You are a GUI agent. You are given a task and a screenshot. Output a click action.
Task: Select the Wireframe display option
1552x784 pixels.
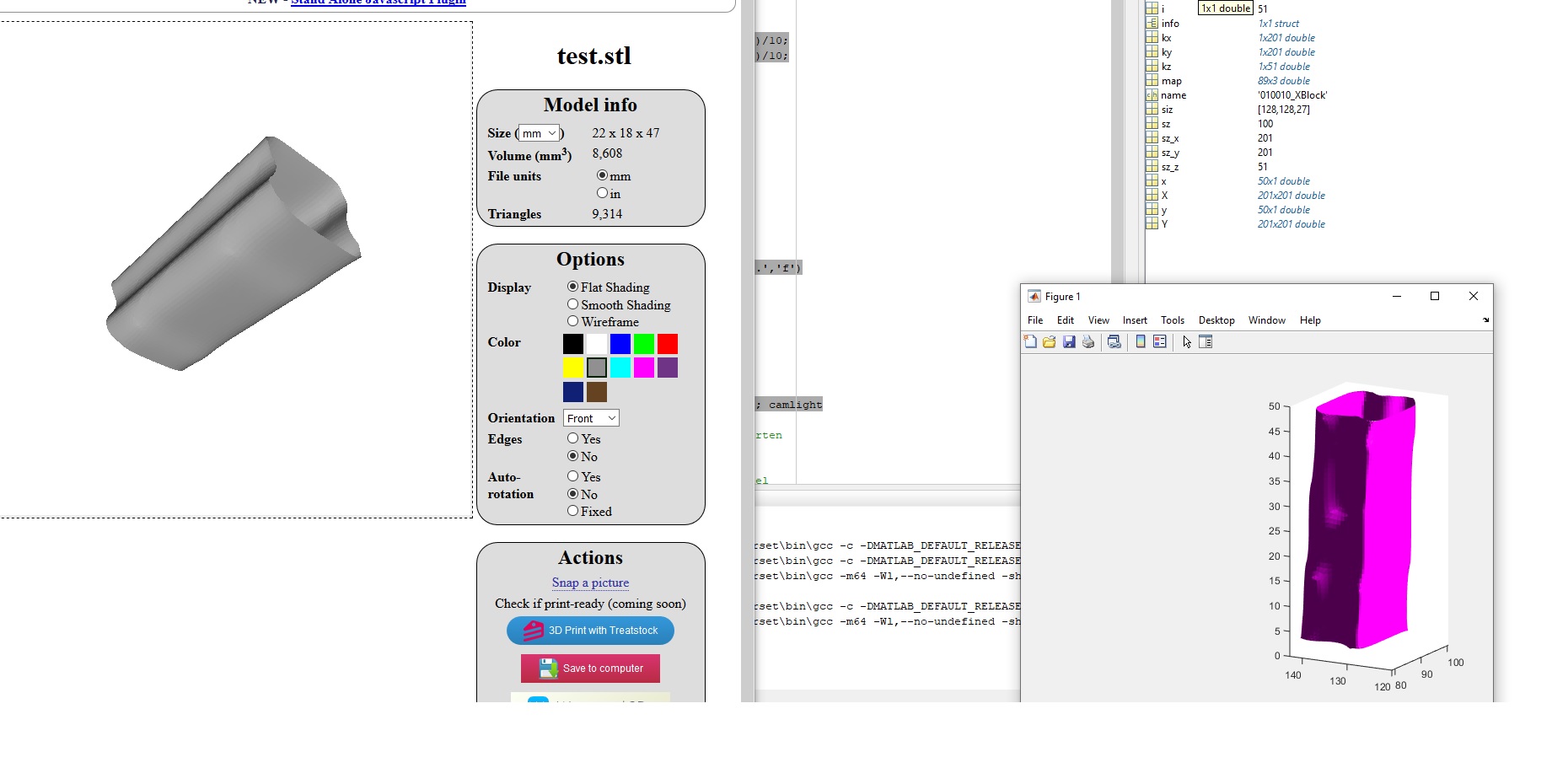(573, 321)
